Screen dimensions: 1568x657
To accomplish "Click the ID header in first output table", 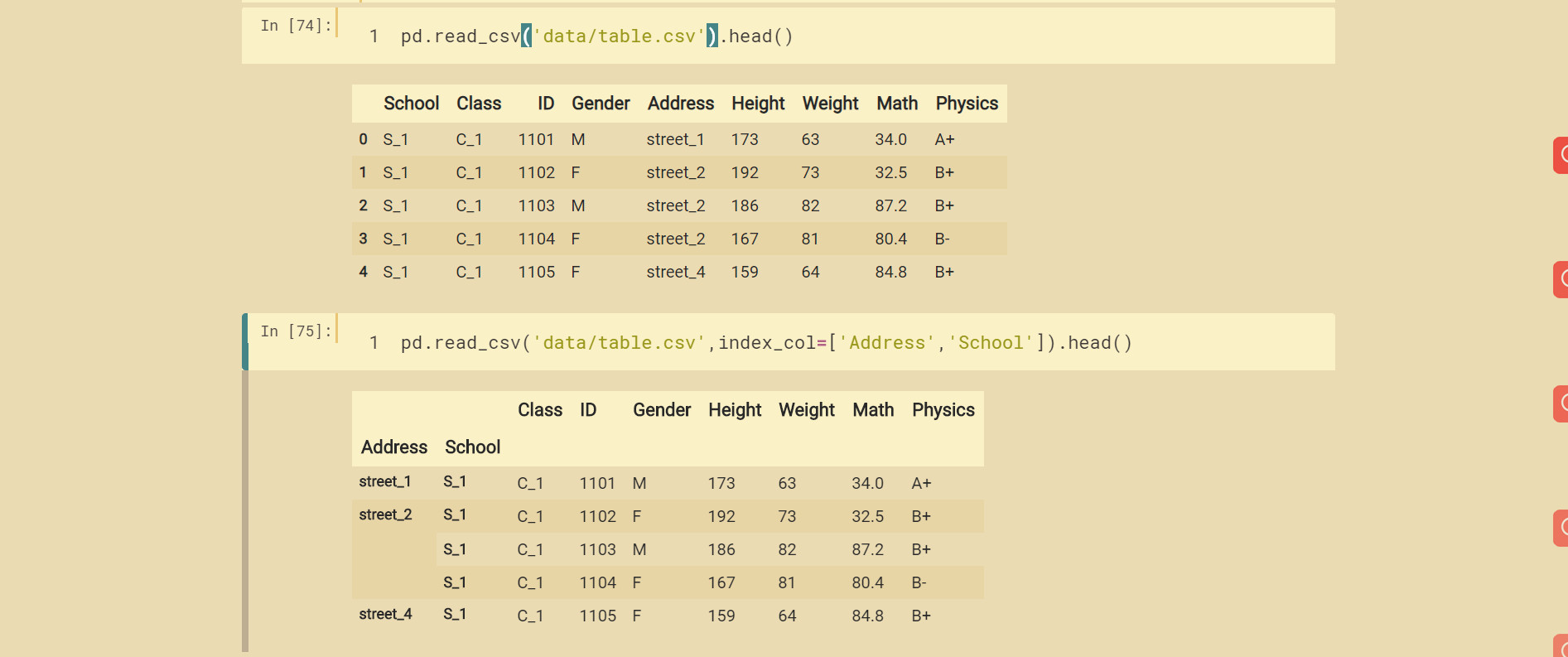I will 545,104.
